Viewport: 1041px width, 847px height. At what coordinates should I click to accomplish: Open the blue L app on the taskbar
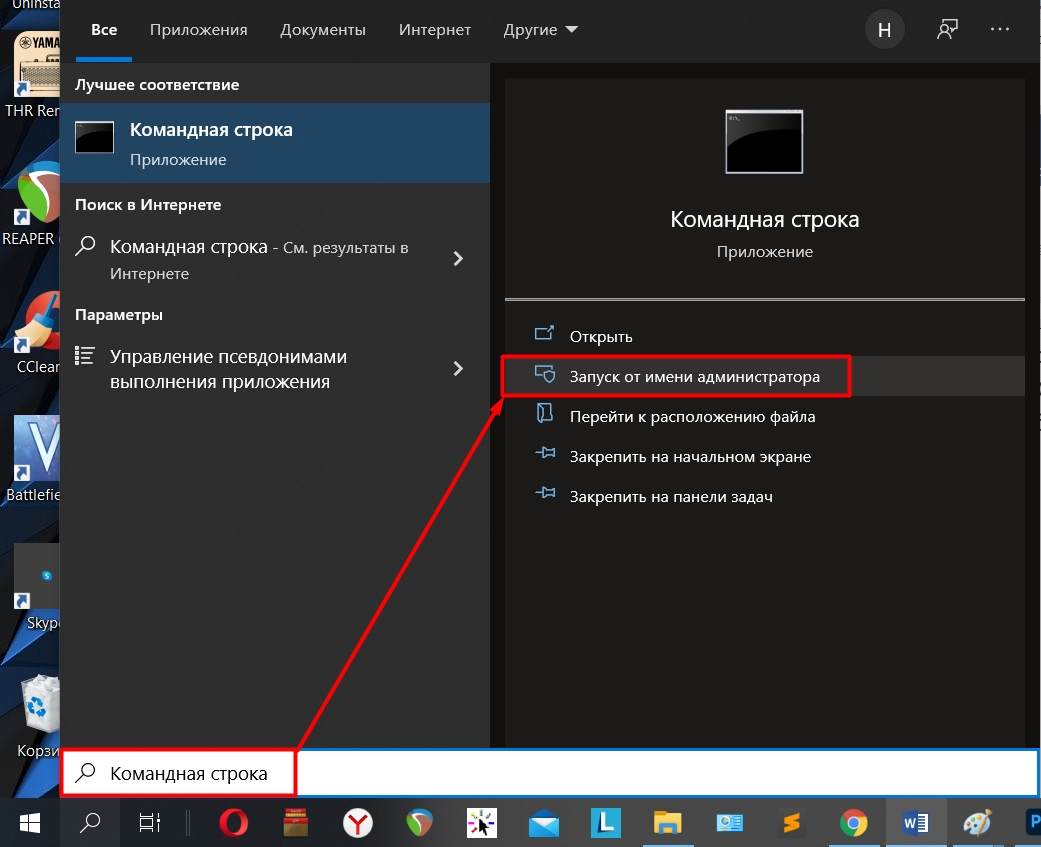pyautogui.click(x=605, y=823)
